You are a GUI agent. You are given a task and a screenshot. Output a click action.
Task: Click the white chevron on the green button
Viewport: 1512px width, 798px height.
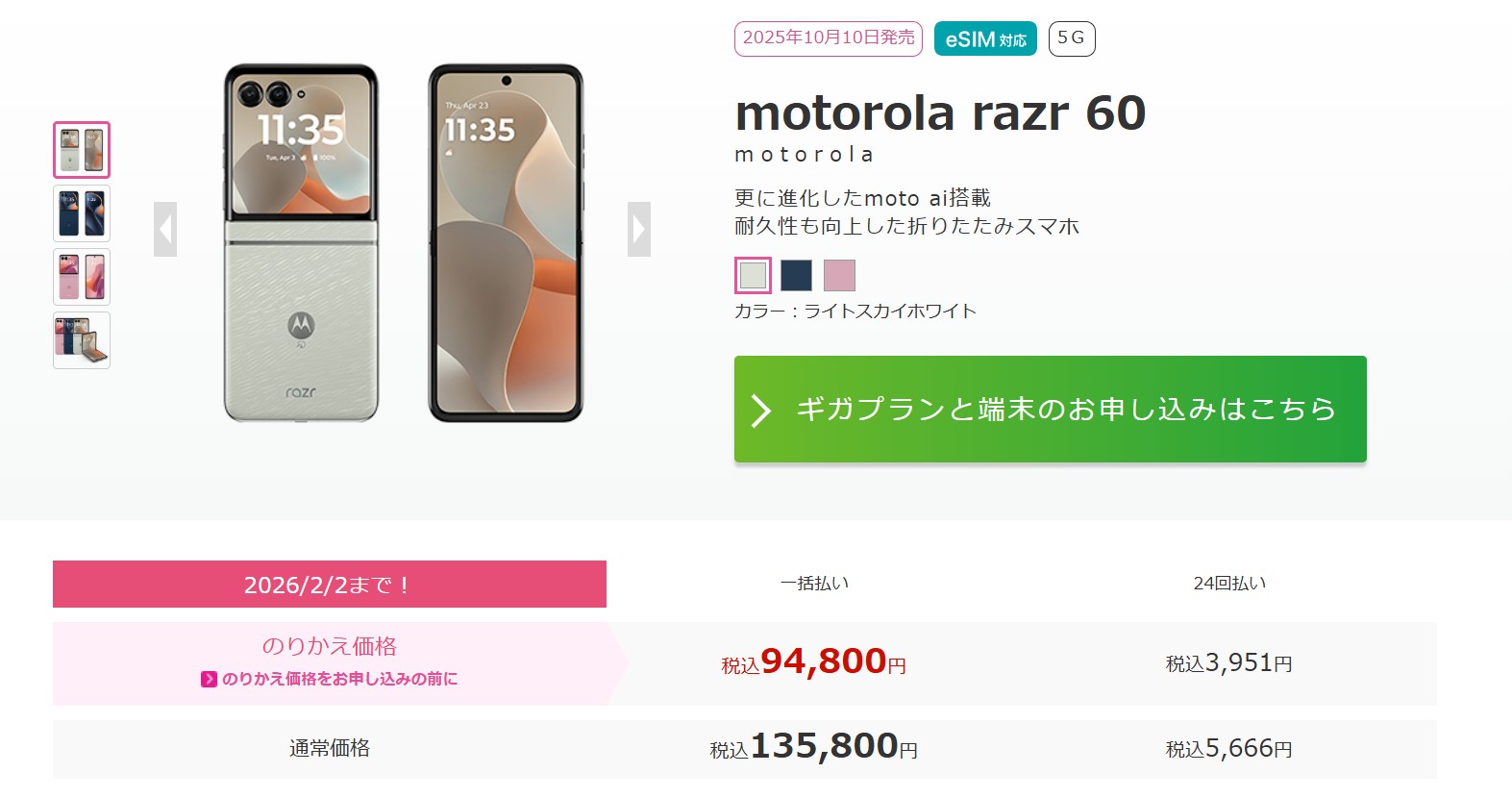pos(761,410)
